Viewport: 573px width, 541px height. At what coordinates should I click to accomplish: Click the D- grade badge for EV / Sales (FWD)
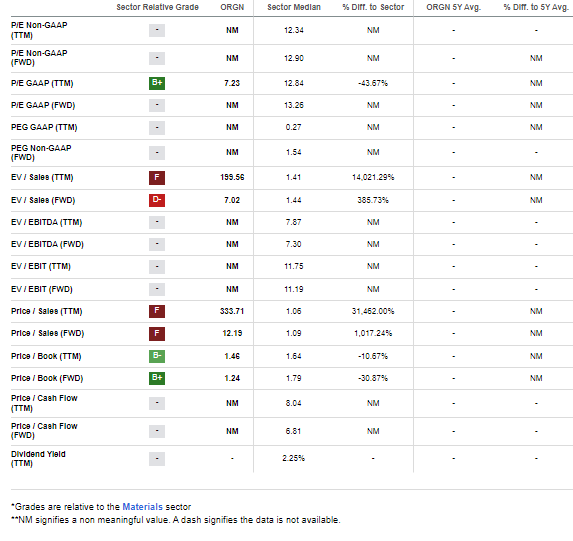(157, 200)
